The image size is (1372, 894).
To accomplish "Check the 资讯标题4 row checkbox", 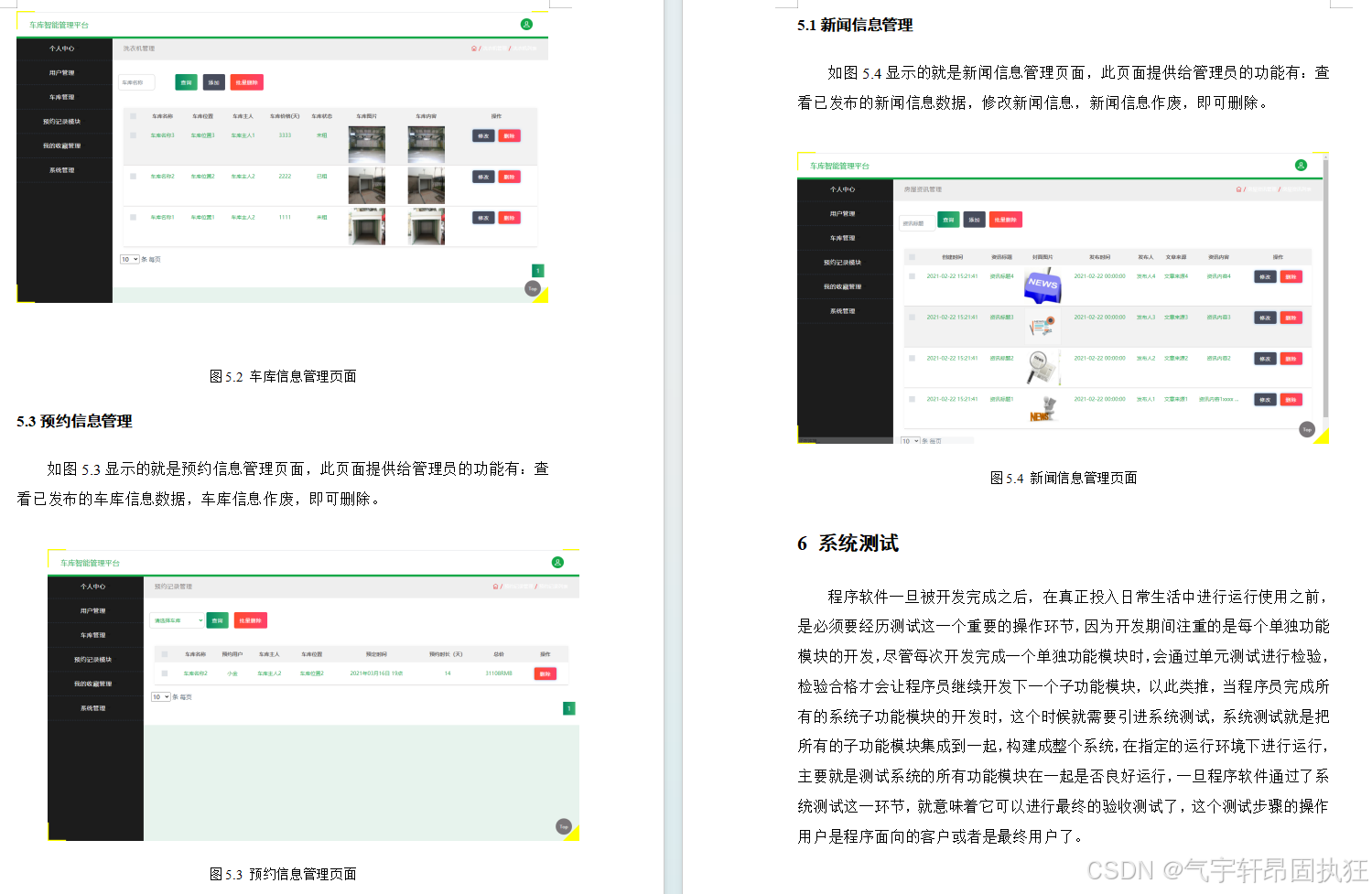I will [913, 276].
